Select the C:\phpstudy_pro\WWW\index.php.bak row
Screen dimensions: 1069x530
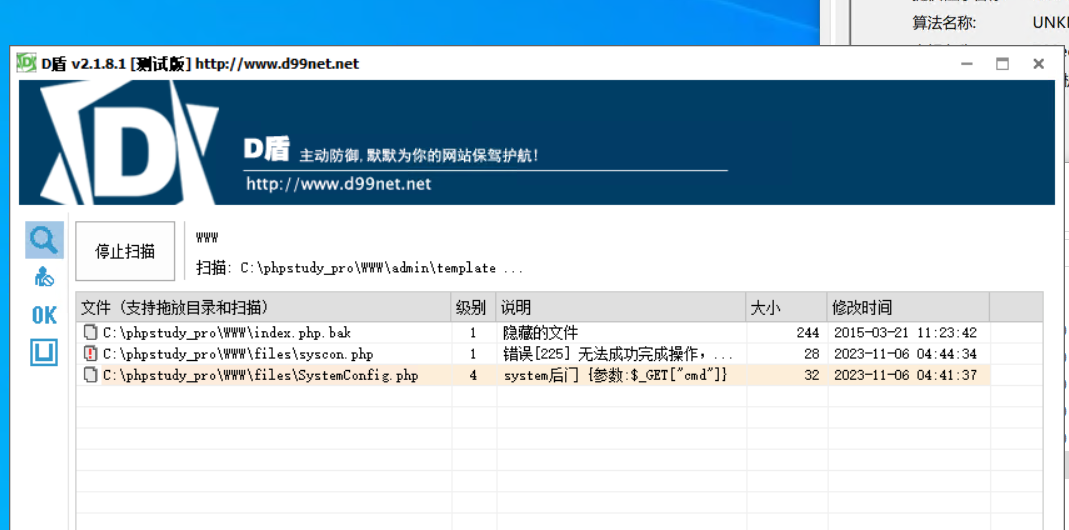(532, 333)
